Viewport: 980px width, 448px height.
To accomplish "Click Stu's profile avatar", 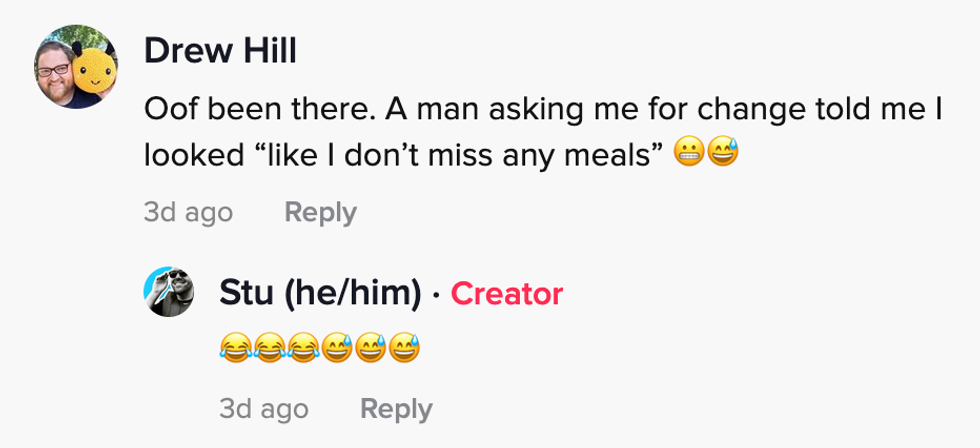I will 170,293.
